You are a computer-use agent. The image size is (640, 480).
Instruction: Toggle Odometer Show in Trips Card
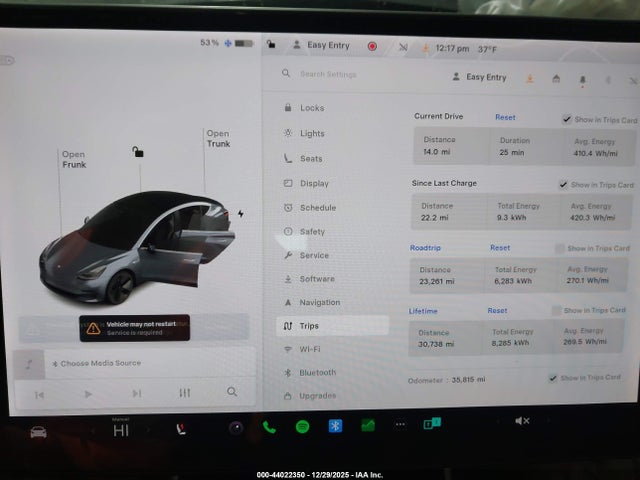pyautogui.click(x=553, y=378)
